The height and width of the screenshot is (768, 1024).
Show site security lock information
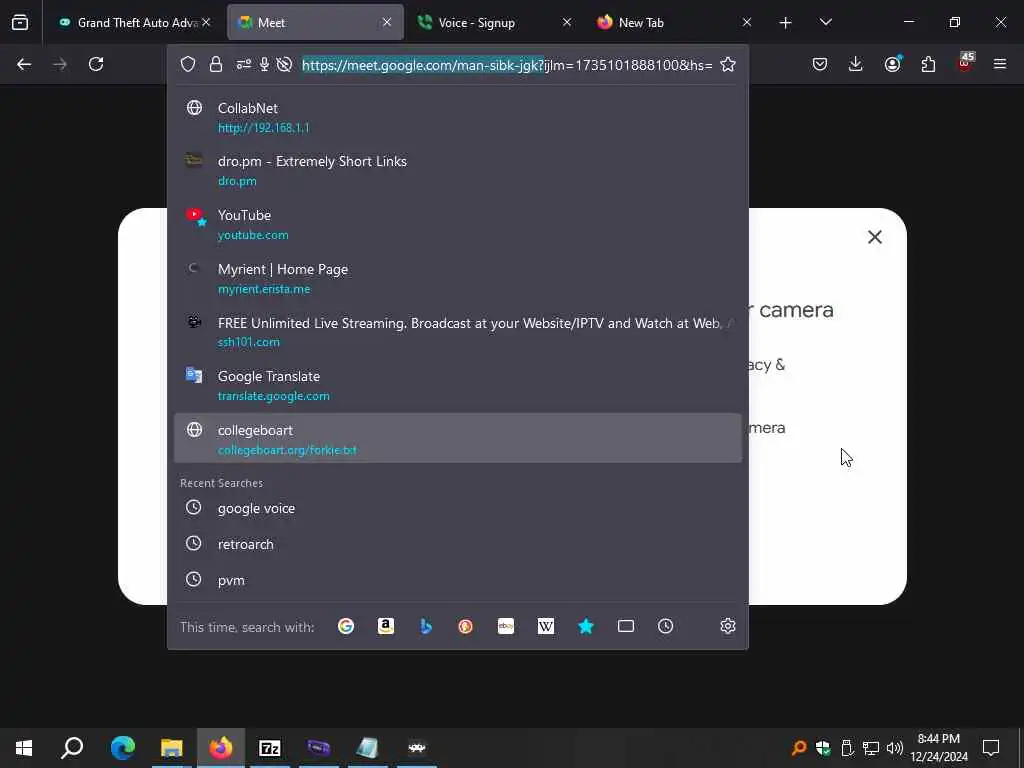216,64
